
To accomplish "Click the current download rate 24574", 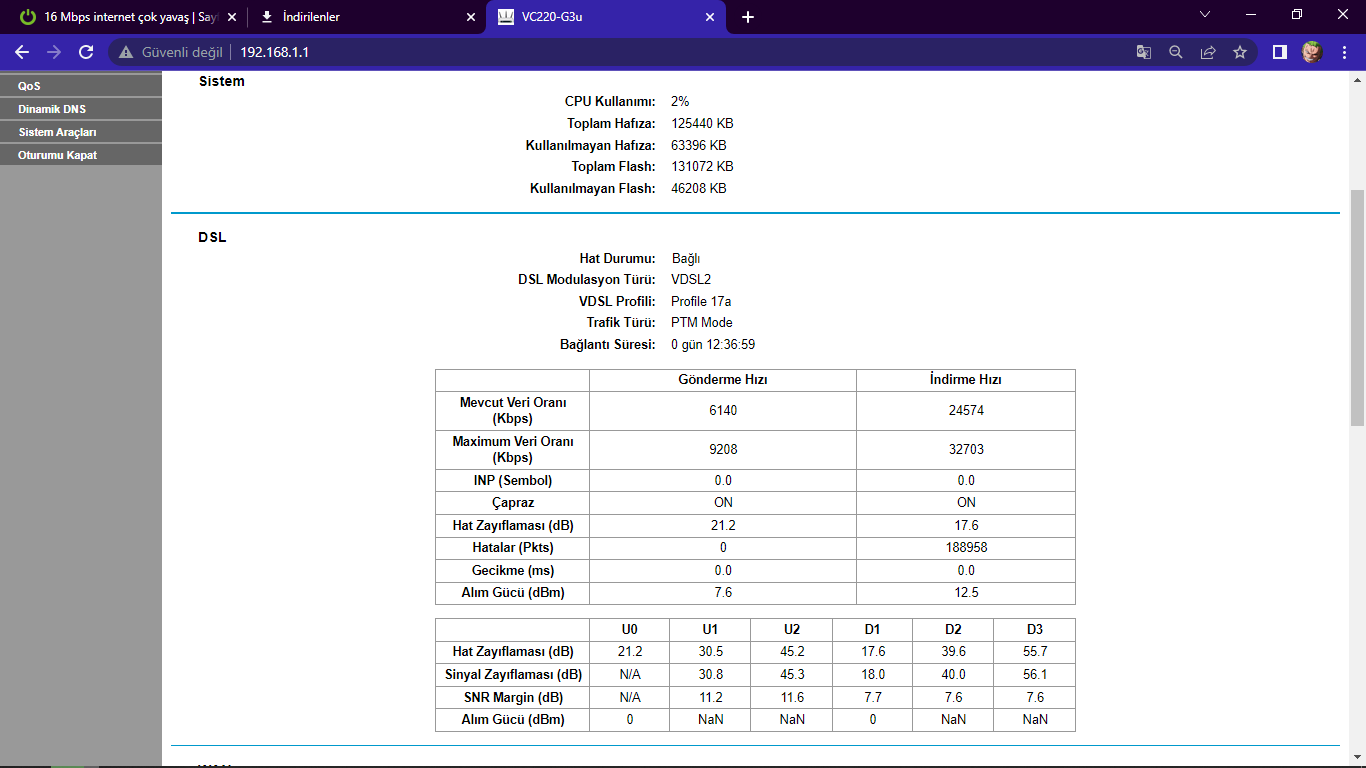I will pyautogui.click(x=966, y=411).
